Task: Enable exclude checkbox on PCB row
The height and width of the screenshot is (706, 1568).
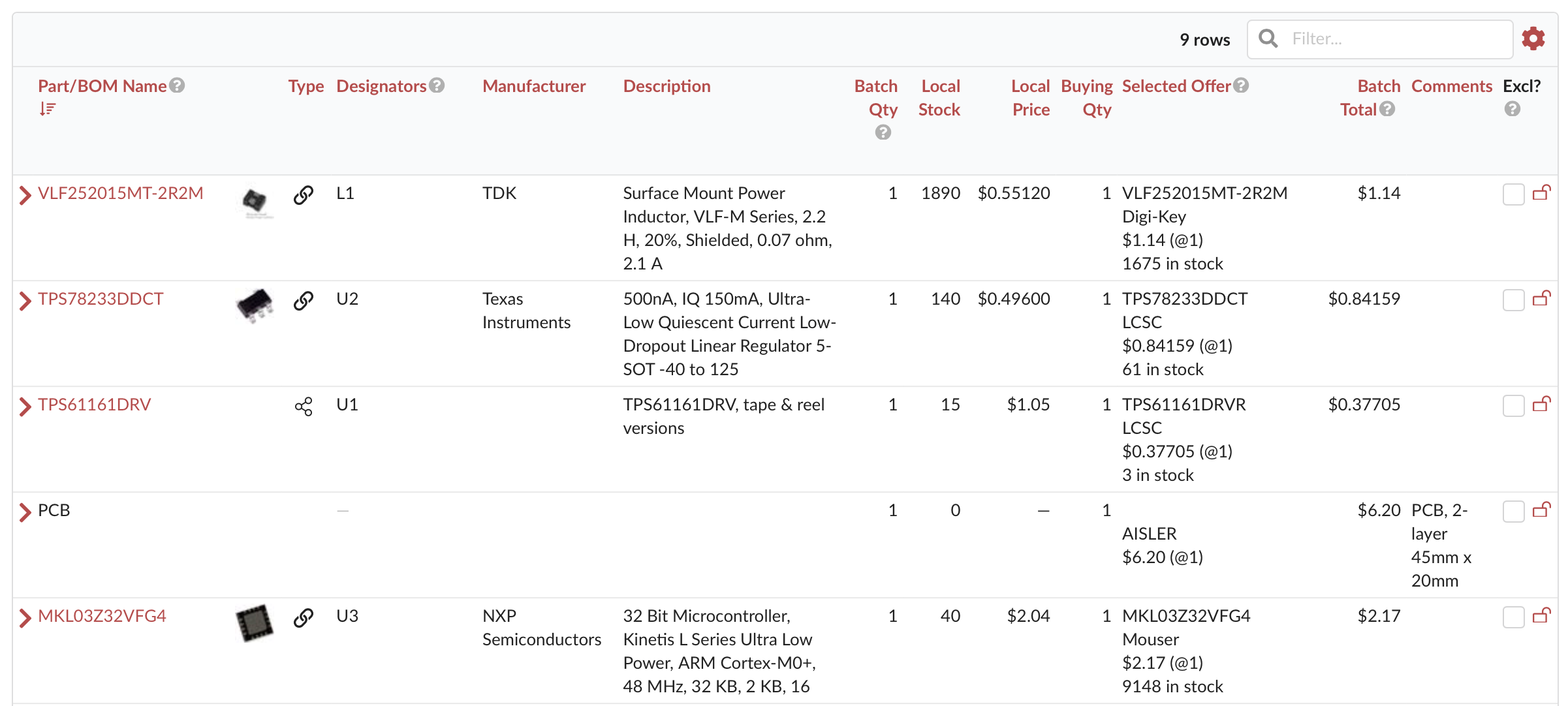Action: click(x=1513, y=512)
